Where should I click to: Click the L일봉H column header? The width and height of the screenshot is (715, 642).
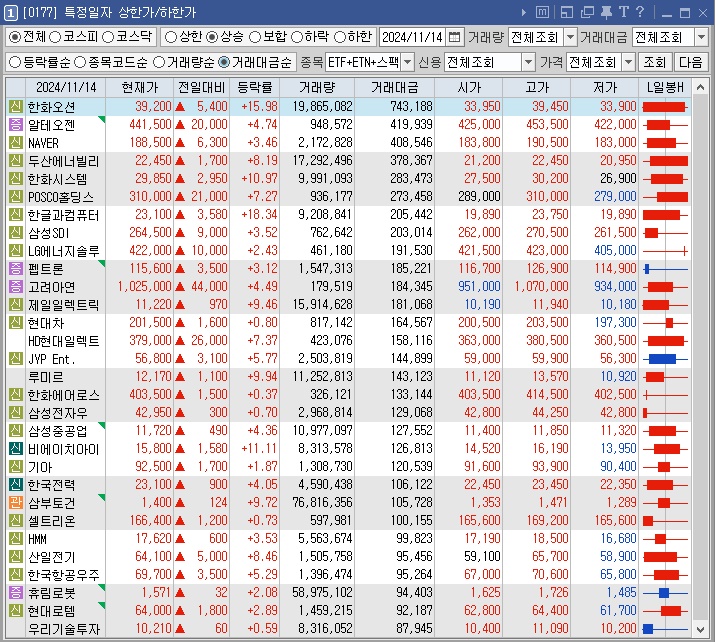665,88
